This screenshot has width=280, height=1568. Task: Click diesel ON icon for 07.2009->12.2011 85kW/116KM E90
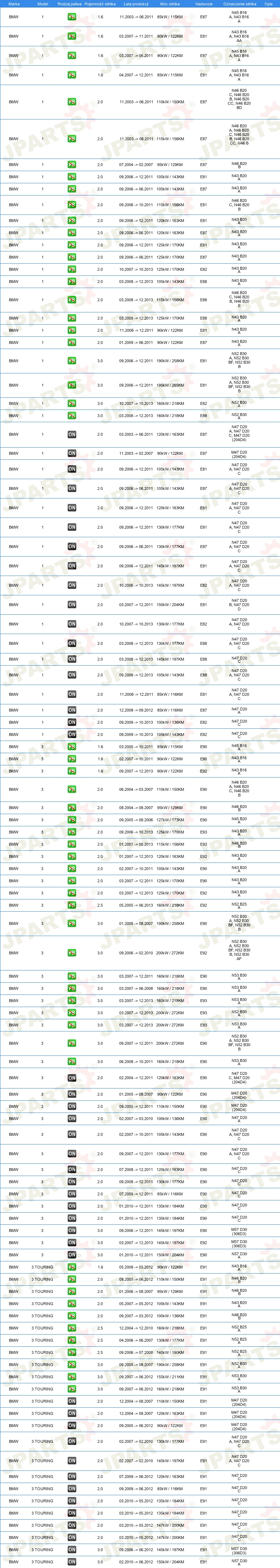pyautogui.click(x=72, y=1194)
